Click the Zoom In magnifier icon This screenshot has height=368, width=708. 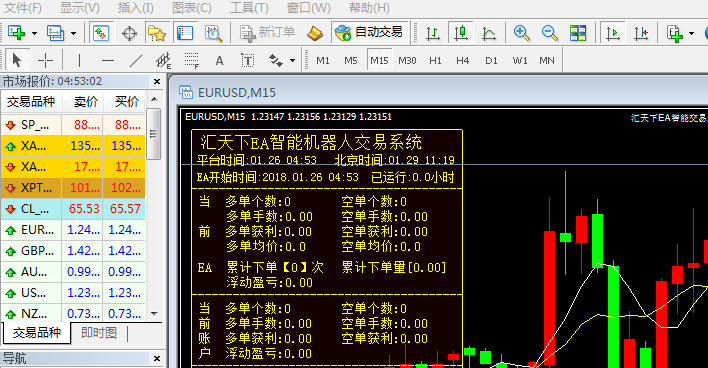point(522,33)
